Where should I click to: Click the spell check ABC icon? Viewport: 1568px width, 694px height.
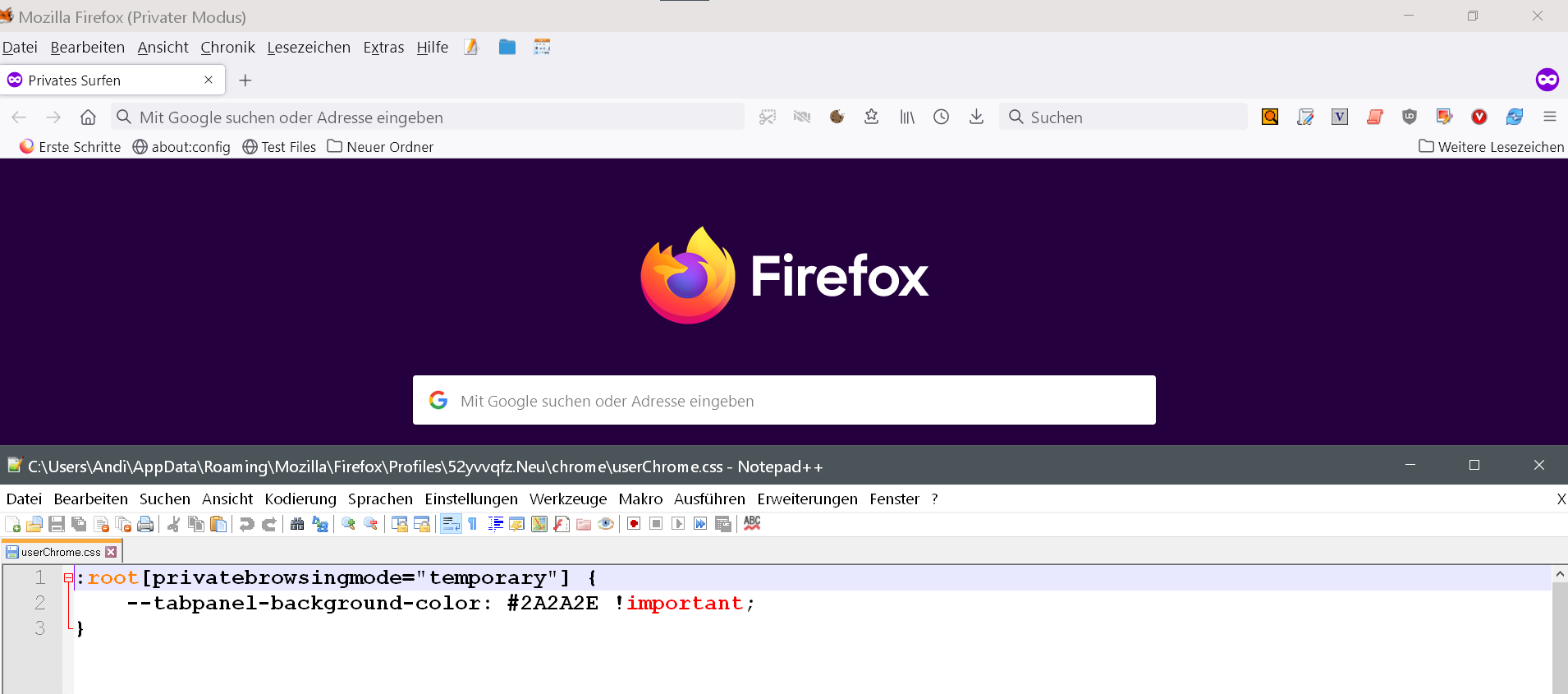pos(752,523)
